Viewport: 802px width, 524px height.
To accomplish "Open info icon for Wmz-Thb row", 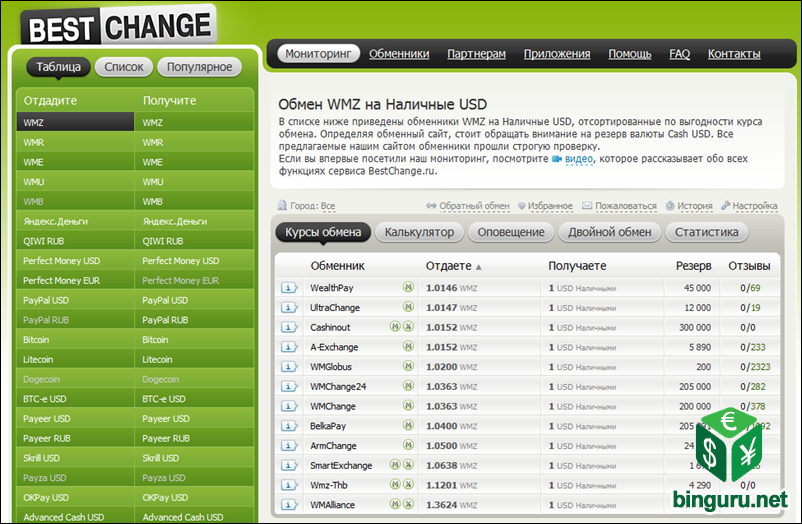I will [288, 485].
